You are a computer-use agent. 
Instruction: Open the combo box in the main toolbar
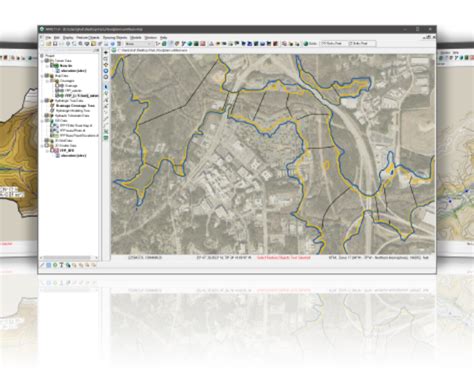138,44
